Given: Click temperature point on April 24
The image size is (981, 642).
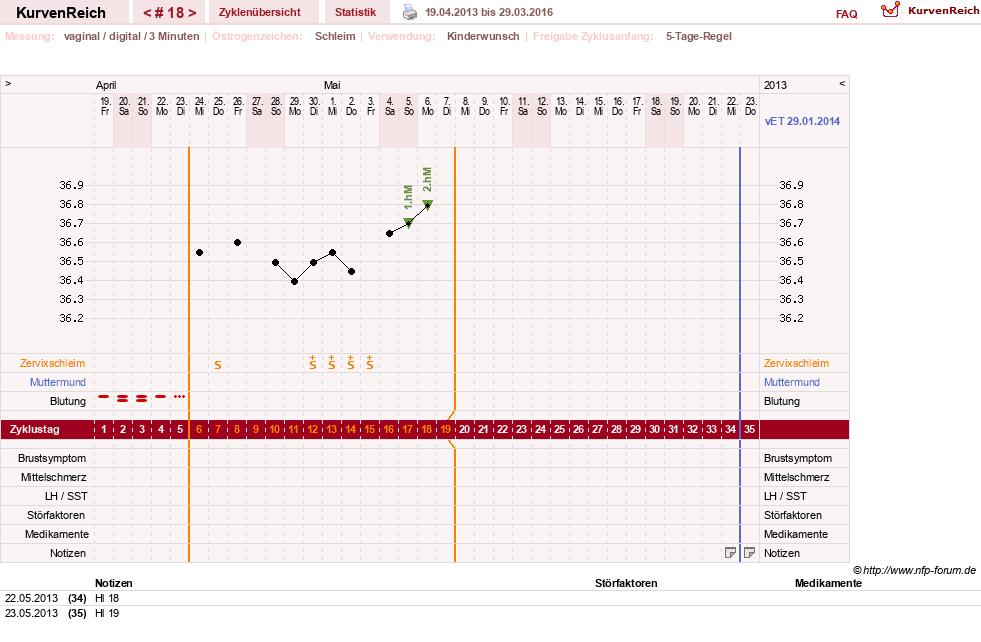Looking at the screenshot, I should (x=200, y=253).
